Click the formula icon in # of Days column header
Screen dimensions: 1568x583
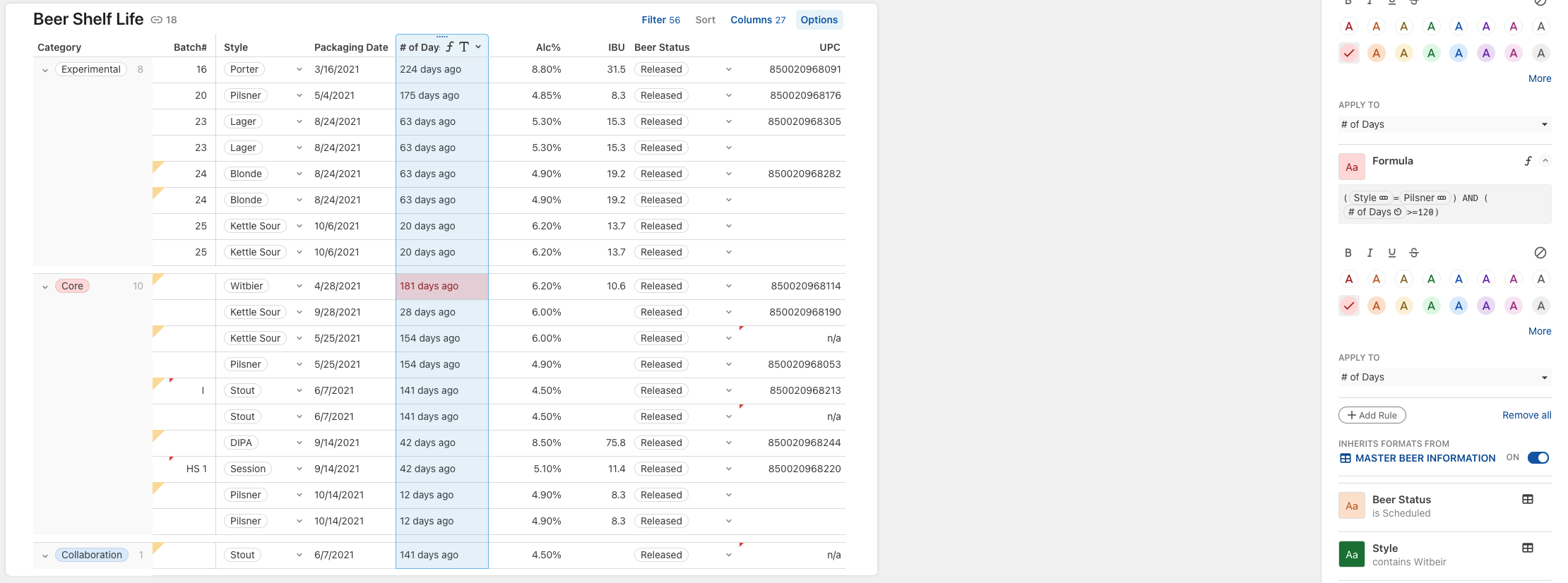click(449, 47)
